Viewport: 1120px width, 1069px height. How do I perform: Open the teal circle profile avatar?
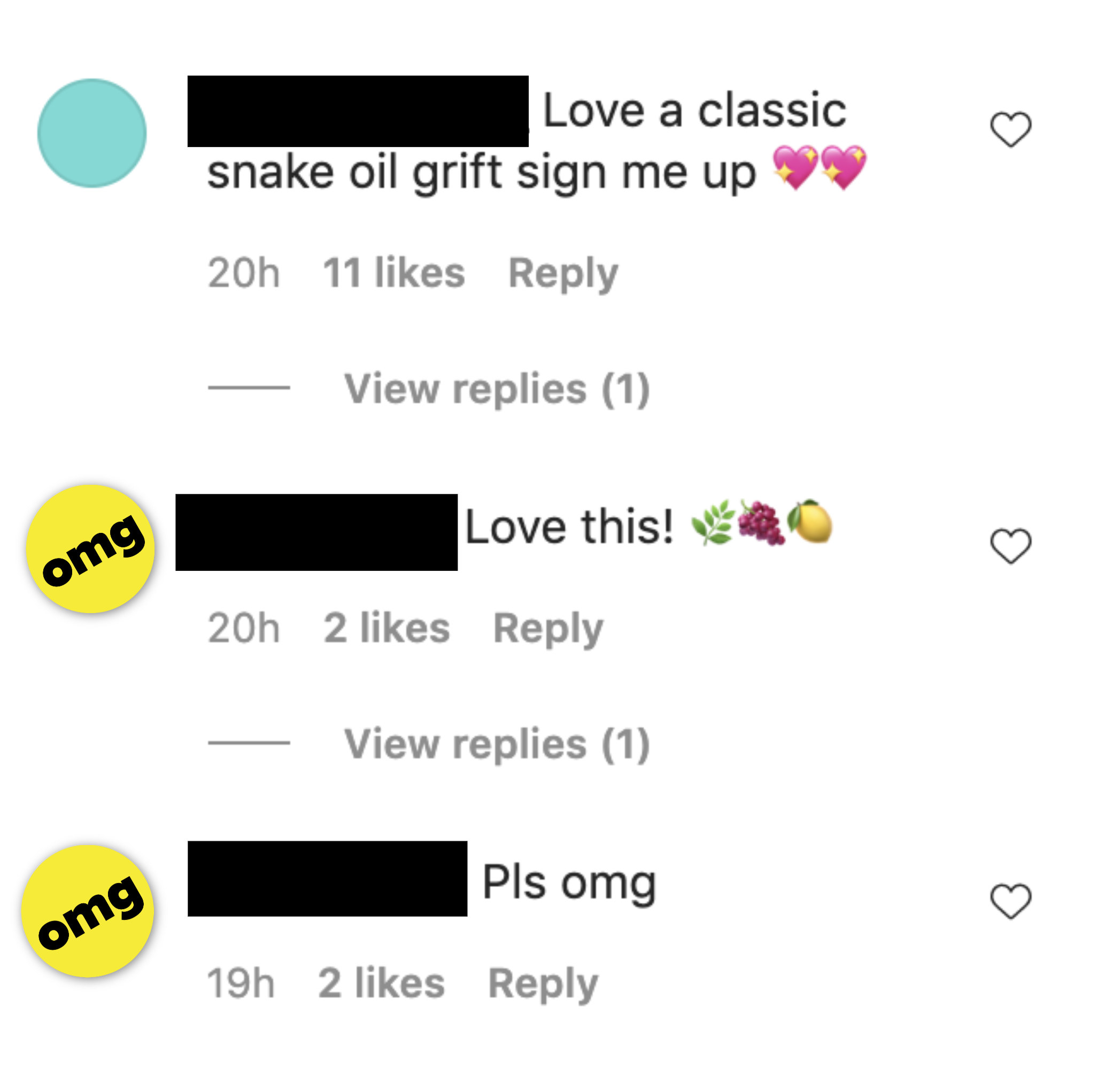click(92, 133)
